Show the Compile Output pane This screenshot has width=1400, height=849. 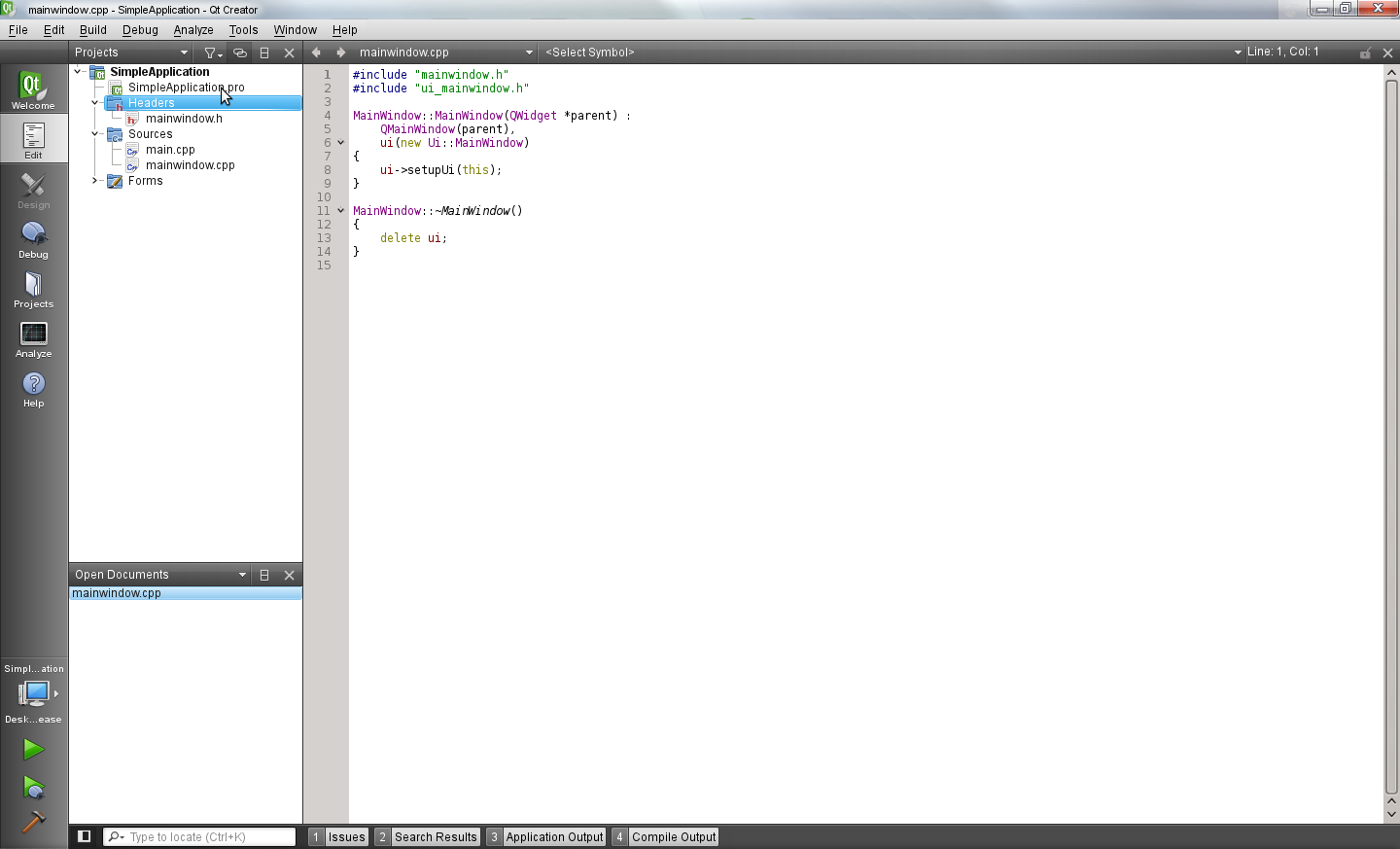tap(665, 836)
